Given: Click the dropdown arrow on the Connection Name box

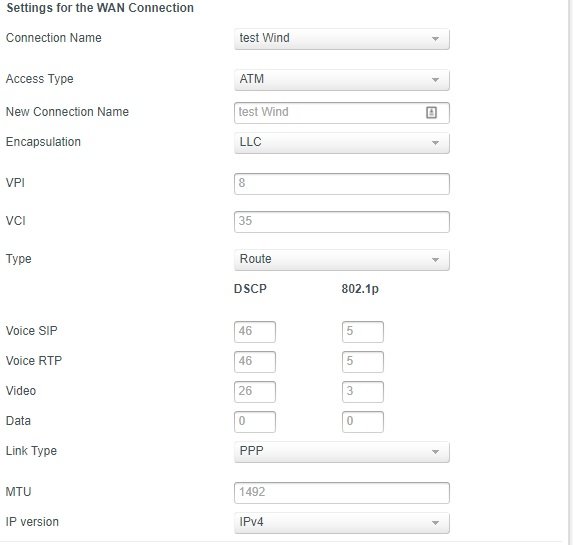Looking at the screenshot, I should point(435,39).
